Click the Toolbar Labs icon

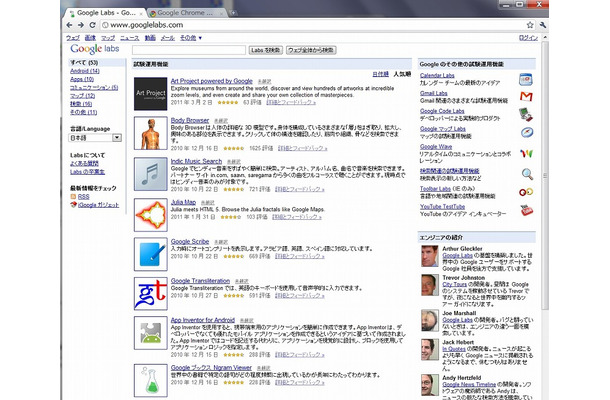point(526,192)
